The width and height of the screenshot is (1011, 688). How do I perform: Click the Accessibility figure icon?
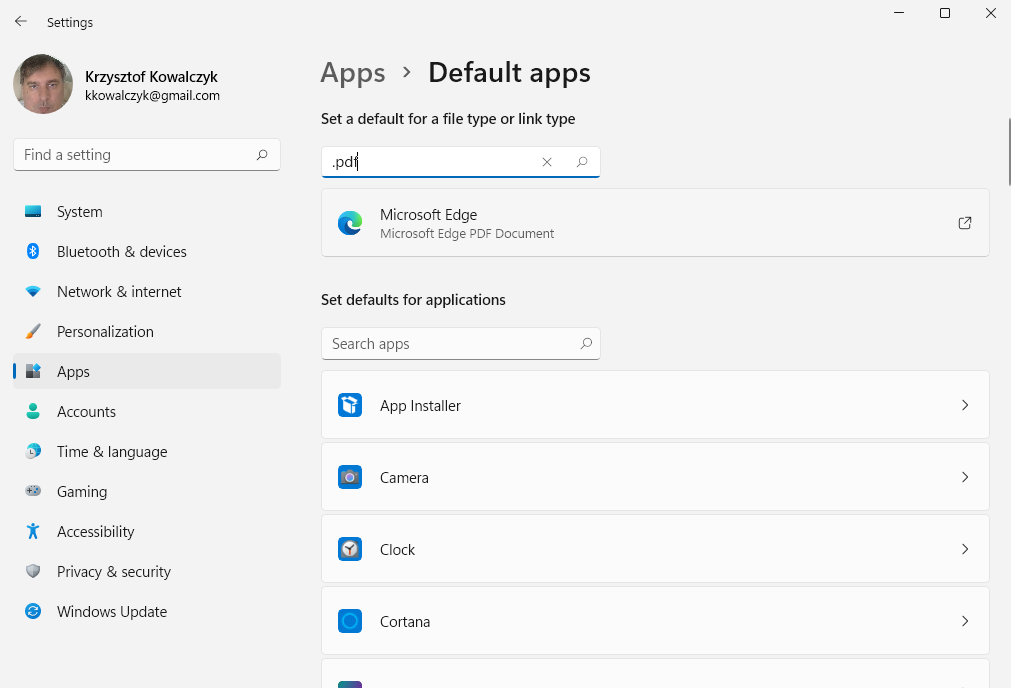pos(33,531)
